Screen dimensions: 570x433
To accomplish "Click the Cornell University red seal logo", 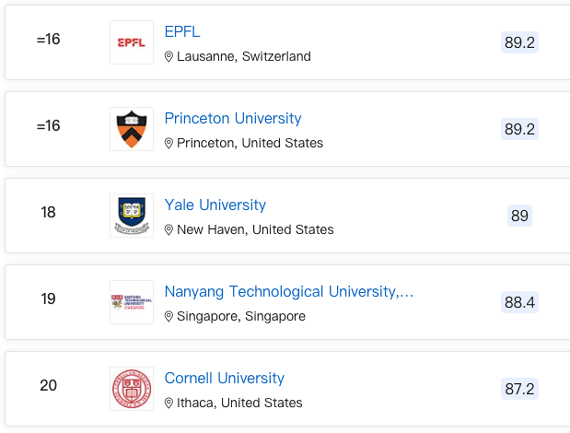I will [132, 389].
